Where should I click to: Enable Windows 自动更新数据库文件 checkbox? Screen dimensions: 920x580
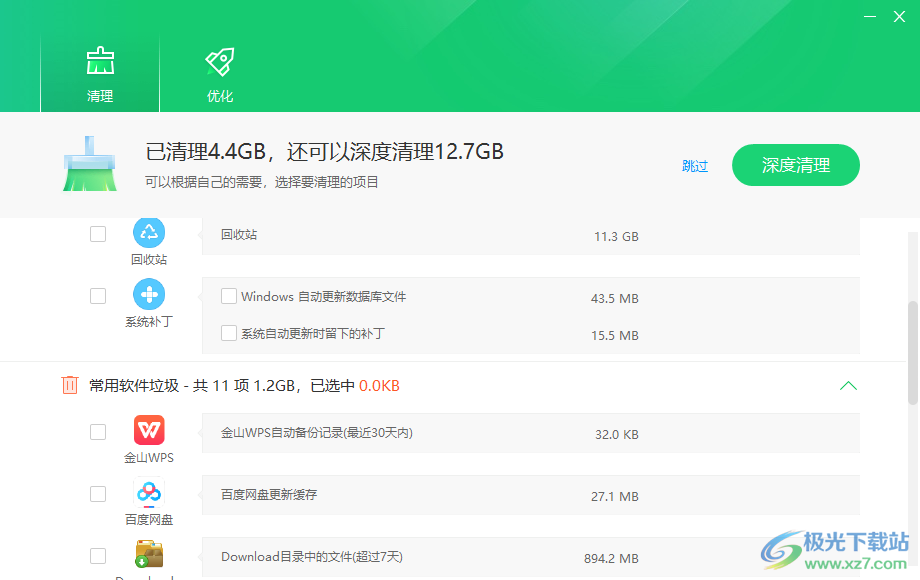click(229, 296)
